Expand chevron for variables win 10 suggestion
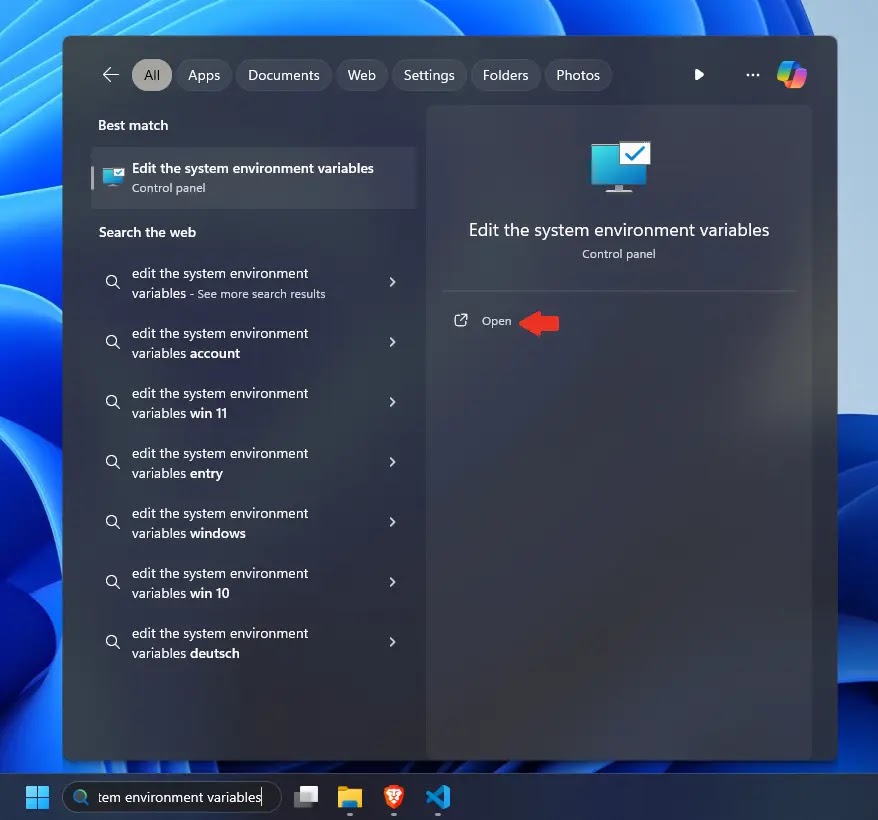This screenshot has height=820, width=878. point(393,582)
